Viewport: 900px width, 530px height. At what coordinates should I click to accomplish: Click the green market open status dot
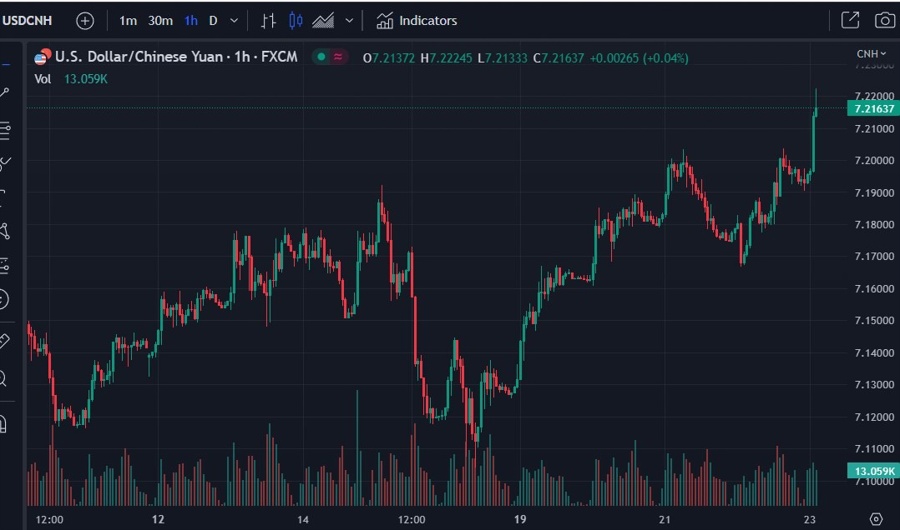coord(321,57)
